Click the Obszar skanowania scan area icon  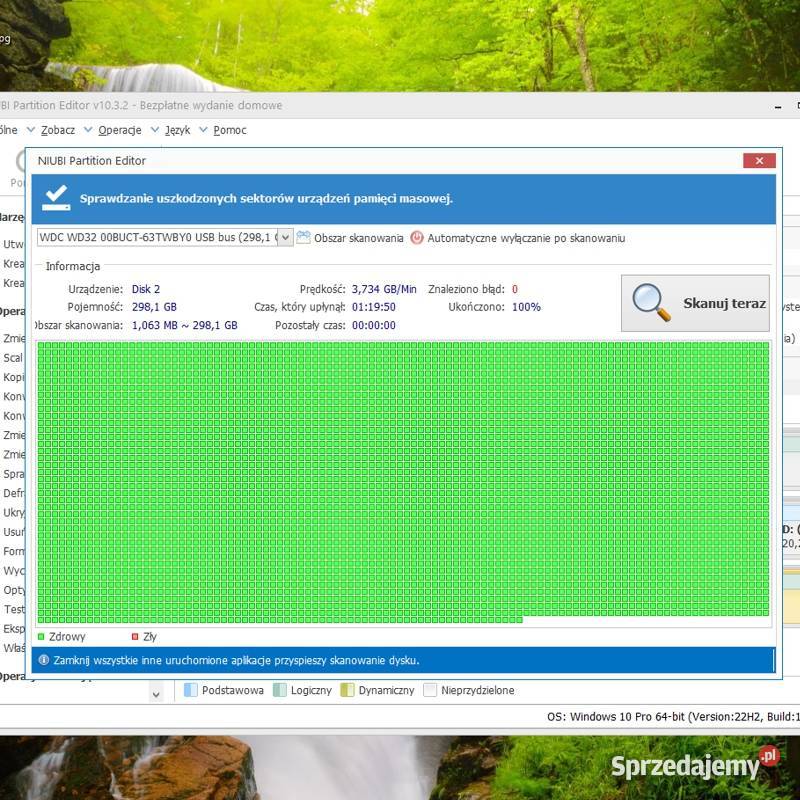tap(303, 238)
